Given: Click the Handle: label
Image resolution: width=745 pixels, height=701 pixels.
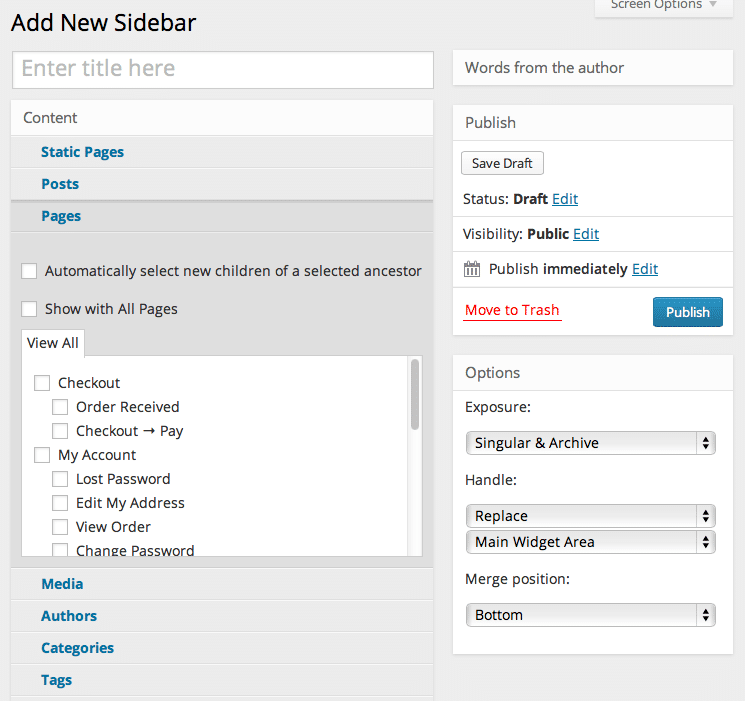Looking at the screenshot, I should [491, 480].
